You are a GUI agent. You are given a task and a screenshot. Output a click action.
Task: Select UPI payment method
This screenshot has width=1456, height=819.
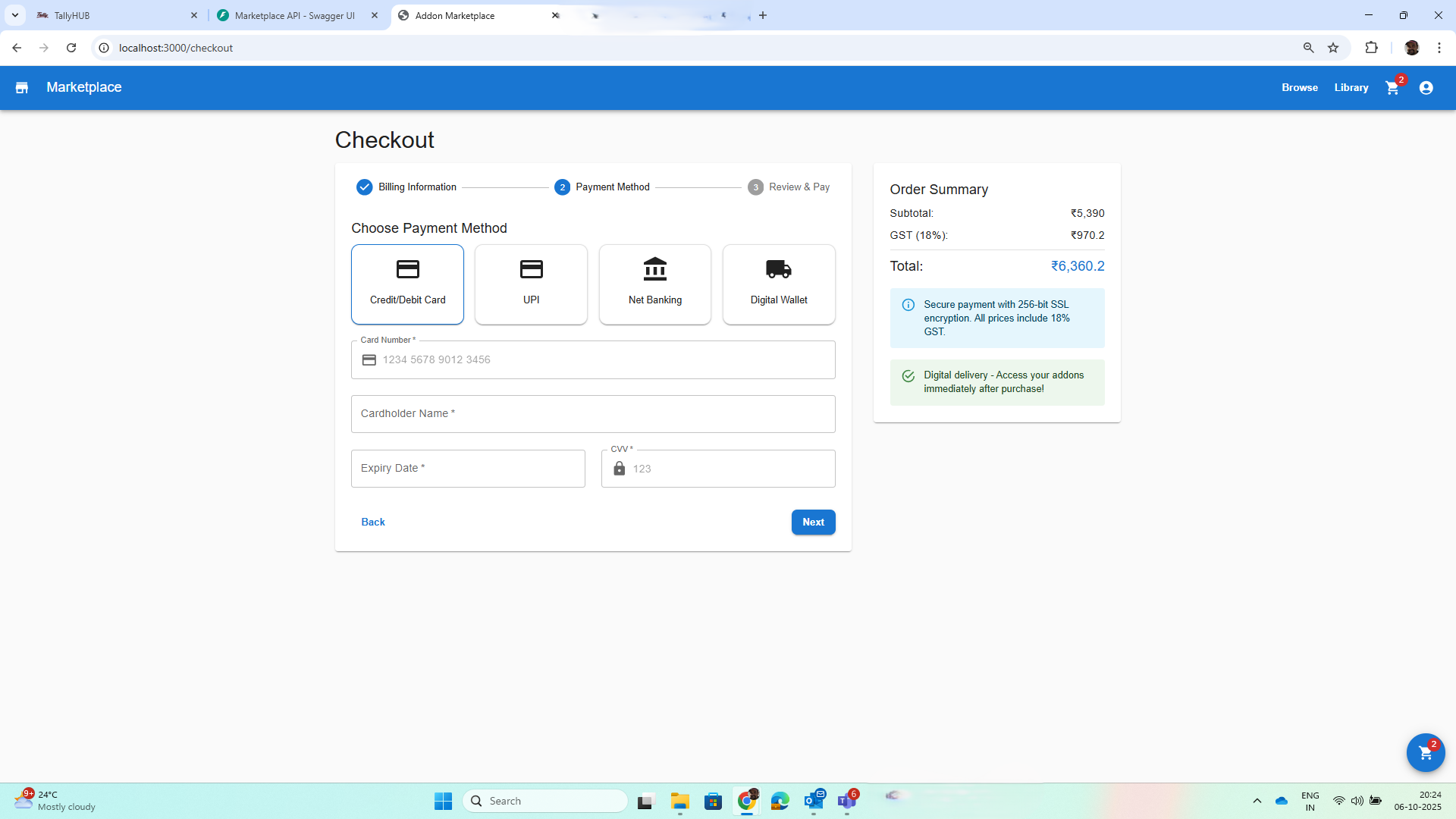pyautogui.click(x=531, y=284)
